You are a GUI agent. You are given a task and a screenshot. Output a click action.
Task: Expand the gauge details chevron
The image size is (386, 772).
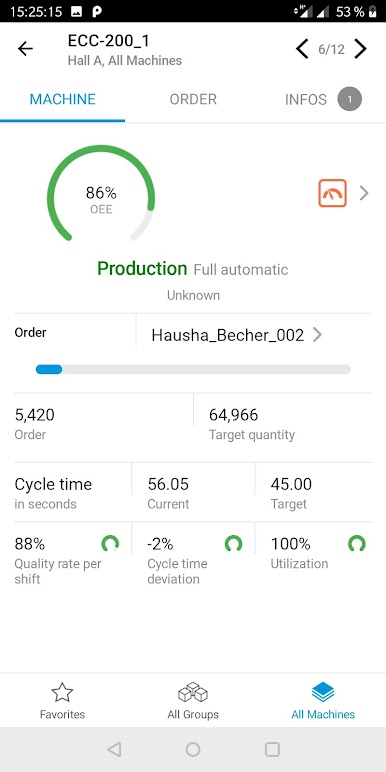[x=364, y=193]
